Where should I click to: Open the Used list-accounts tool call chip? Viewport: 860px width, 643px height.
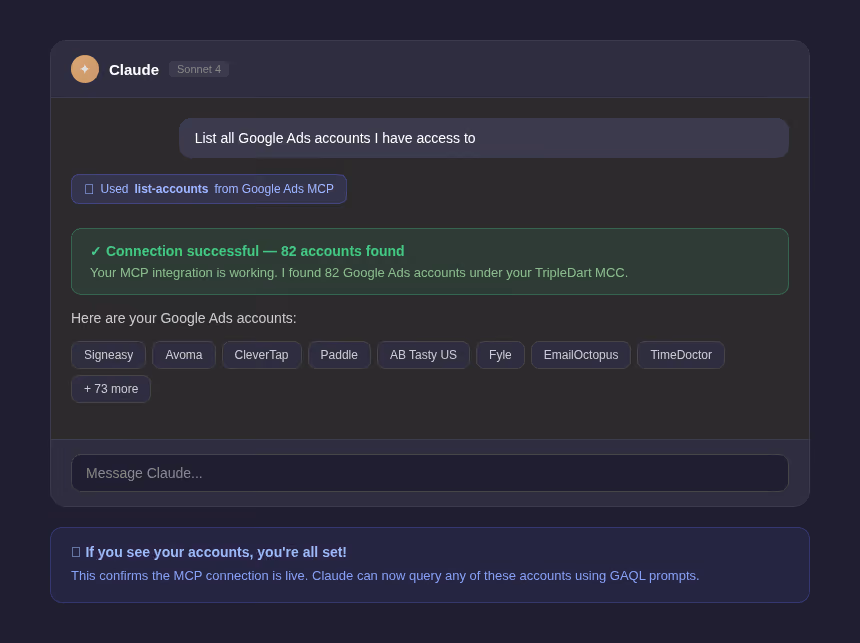(209, 189)
